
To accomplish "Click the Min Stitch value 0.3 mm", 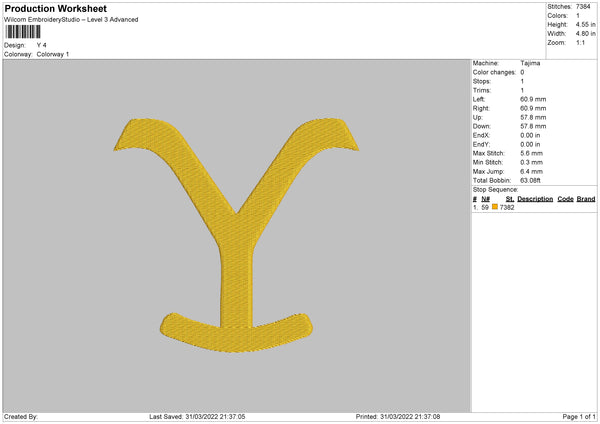I will click(x=531, y=163).
